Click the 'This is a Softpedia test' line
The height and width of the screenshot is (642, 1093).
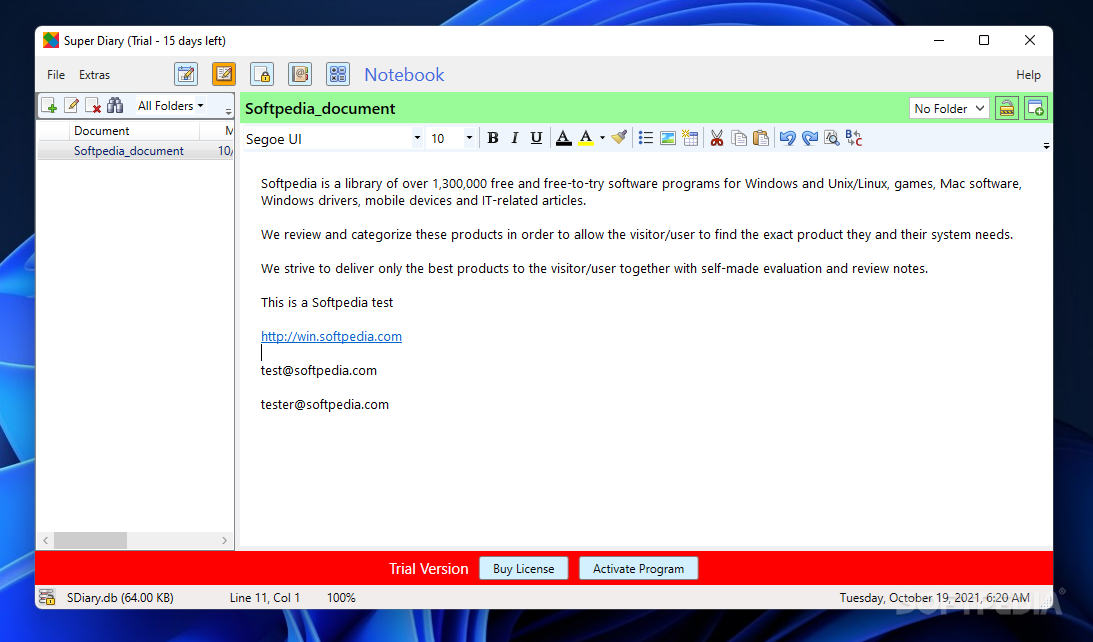tap(327, 303)
